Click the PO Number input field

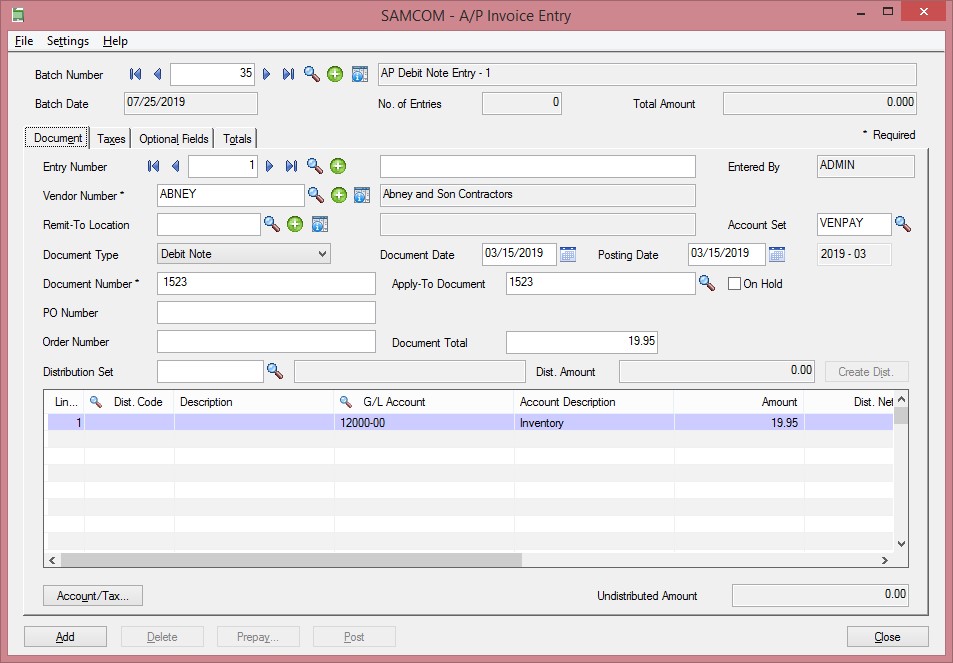pos(266,312)
